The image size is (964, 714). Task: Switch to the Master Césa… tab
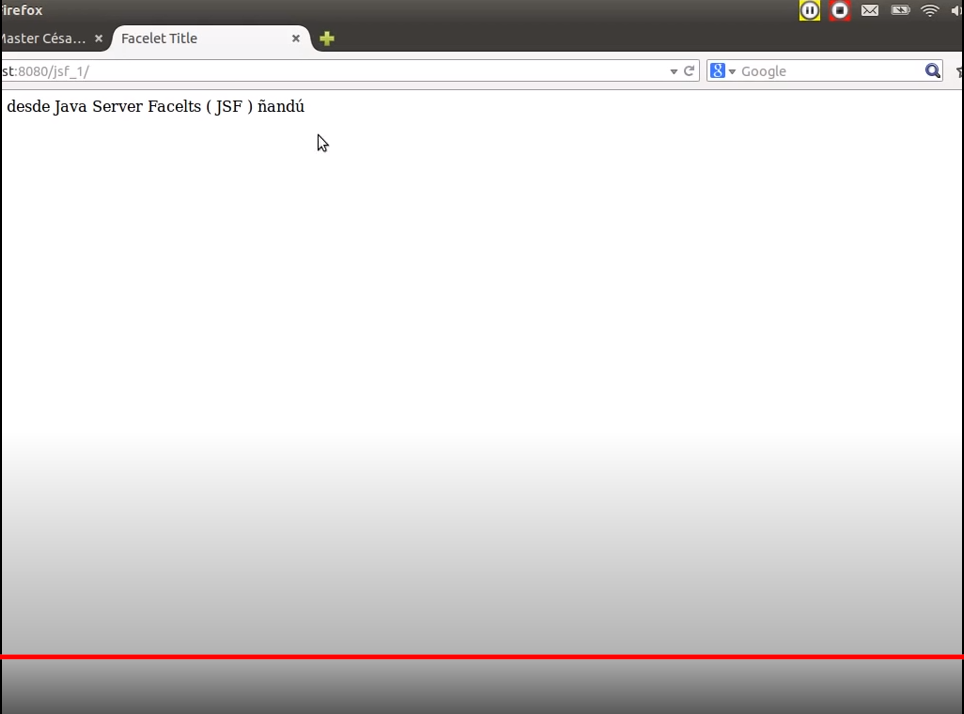[43, 38]
